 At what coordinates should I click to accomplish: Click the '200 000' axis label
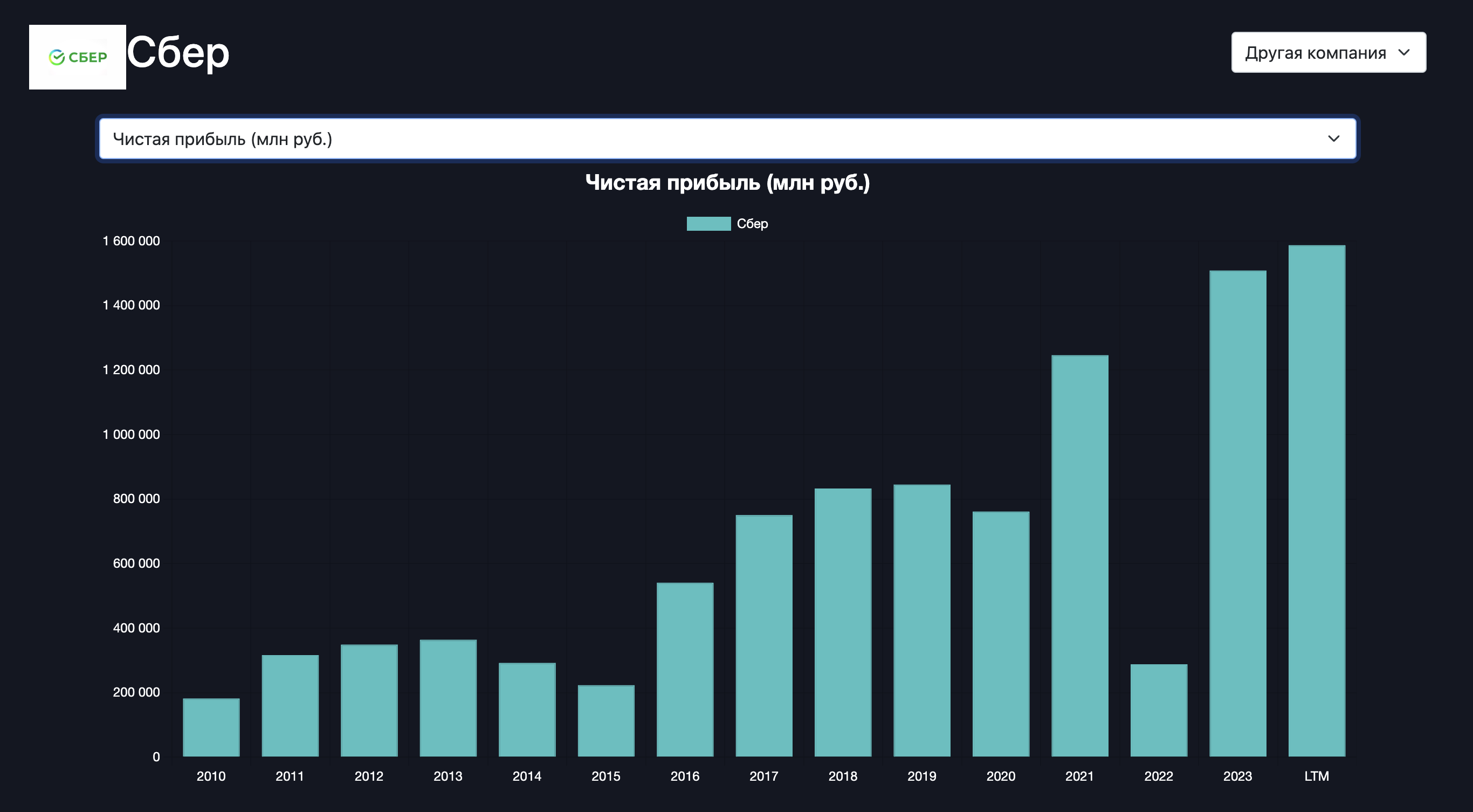tap(136, 691)
